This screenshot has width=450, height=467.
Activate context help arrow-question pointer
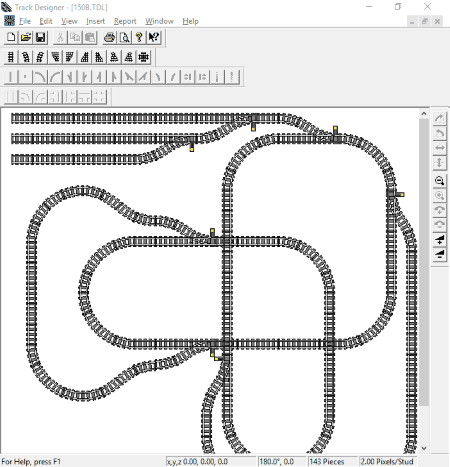tap(154, 37)
